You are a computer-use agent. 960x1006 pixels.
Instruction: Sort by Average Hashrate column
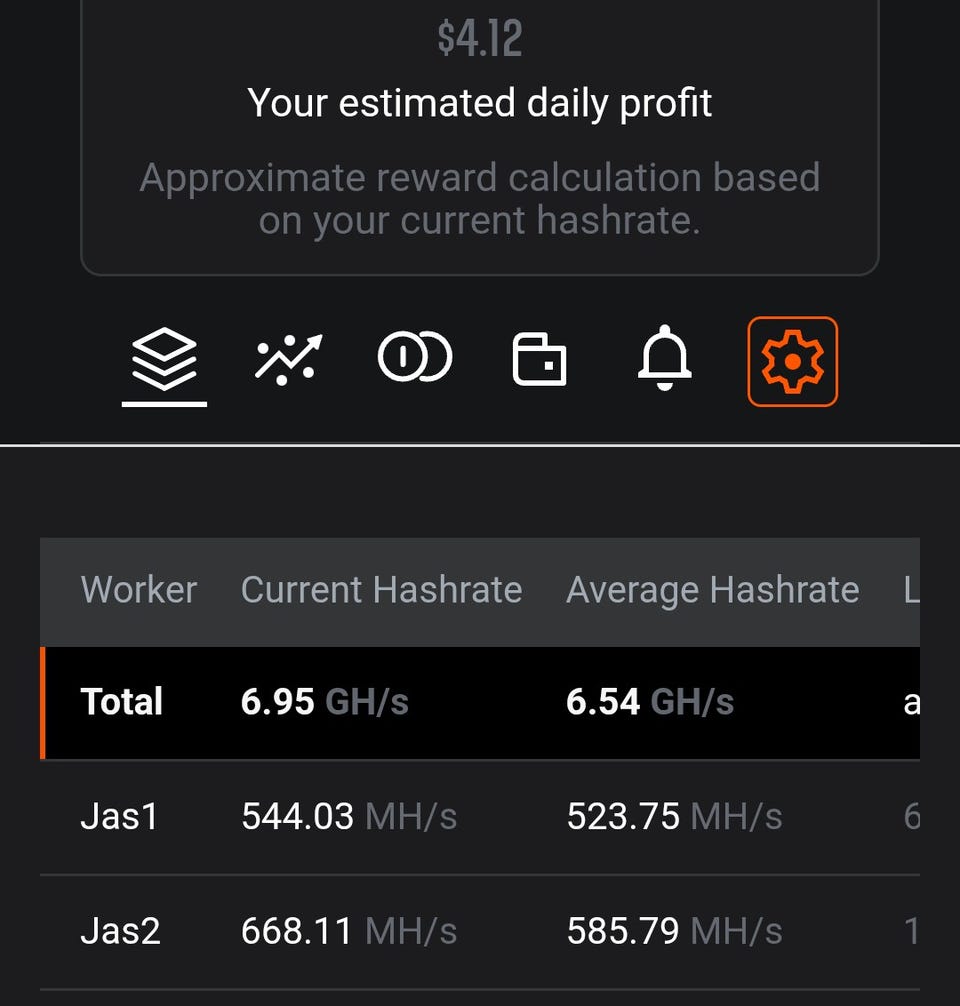pyautogui.click(x=712, y=590)
